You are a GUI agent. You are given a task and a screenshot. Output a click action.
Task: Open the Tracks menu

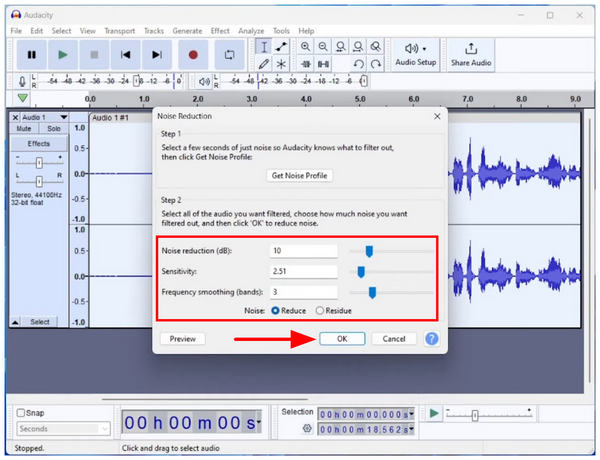(154, 31)
